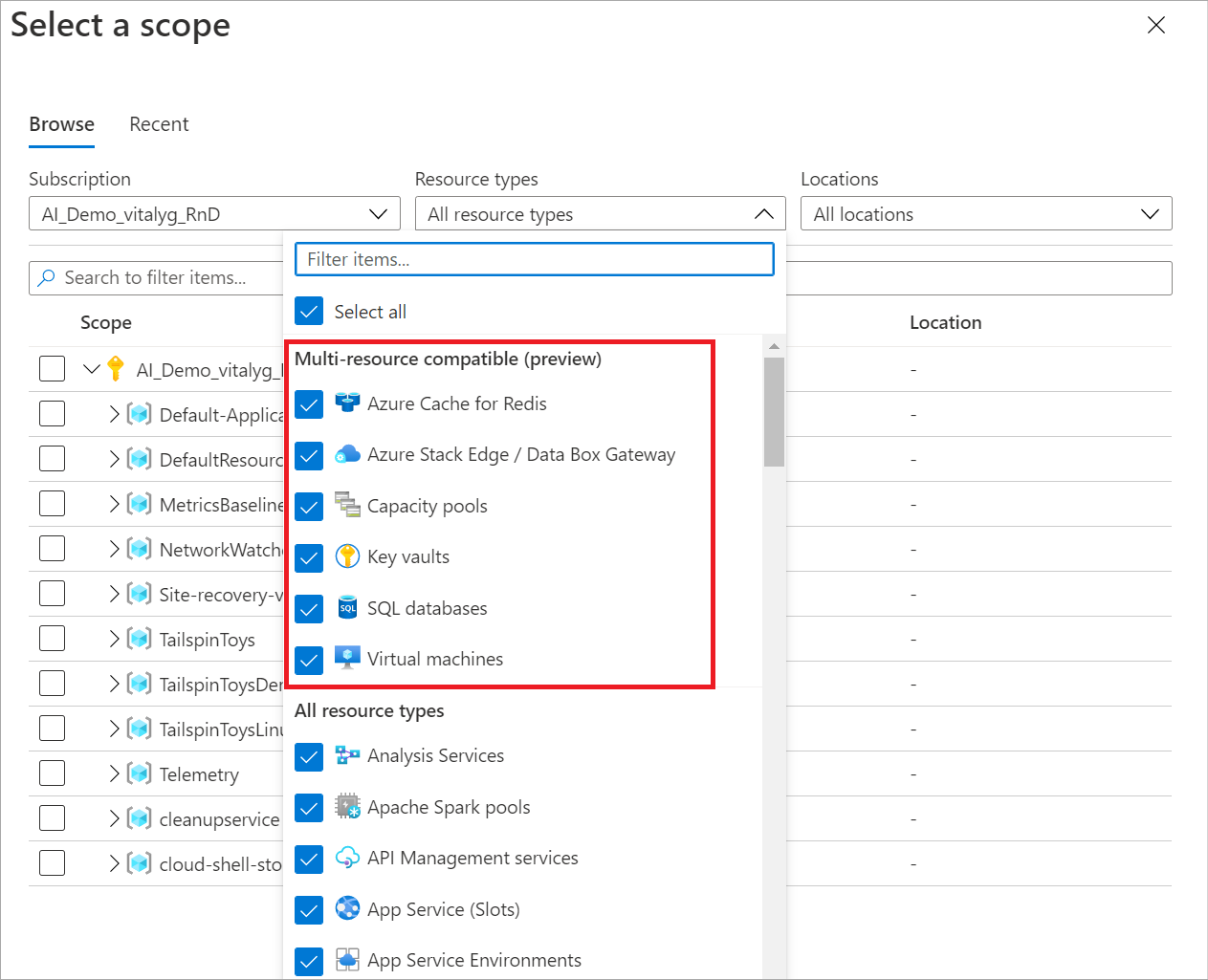Click the Azure Cache for Redis icon
The width and height of the screenshot is (1208, 980).
[347, 403]
